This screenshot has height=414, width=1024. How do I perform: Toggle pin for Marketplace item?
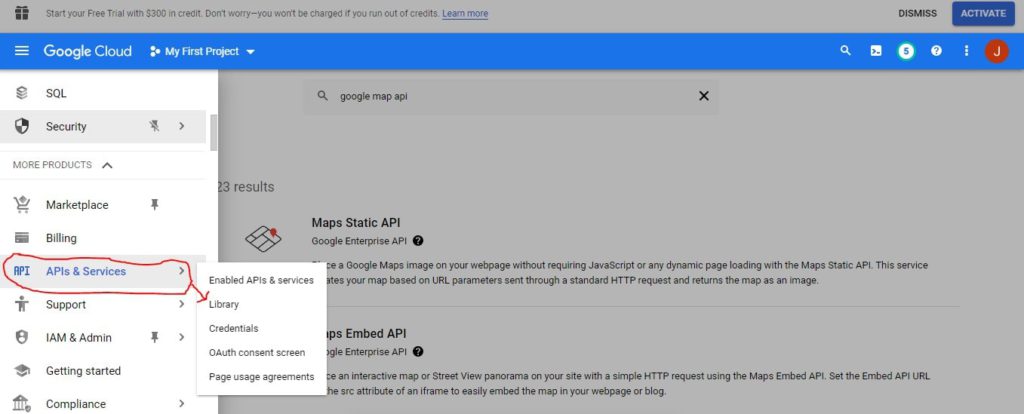click(154, 204)
